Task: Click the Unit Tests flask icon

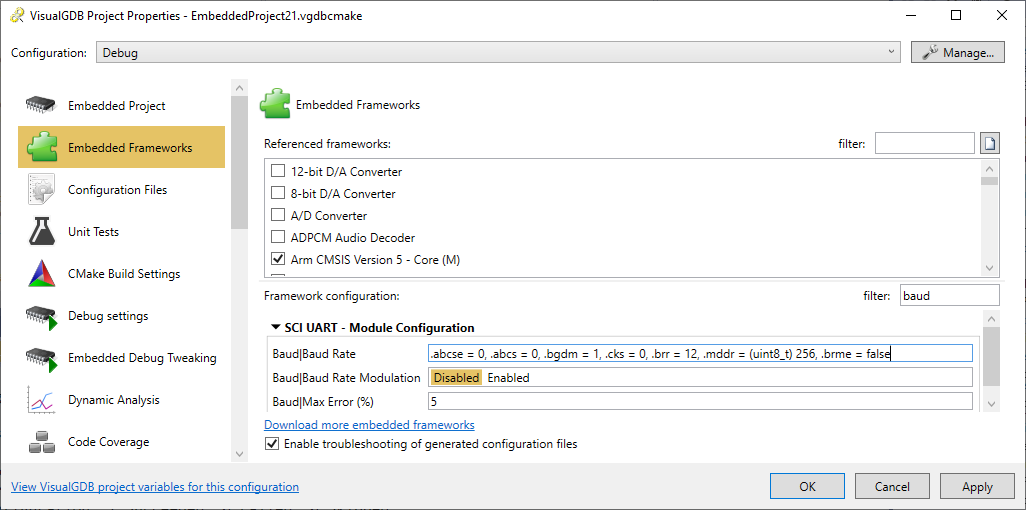Action: click(x=40, y=232)
